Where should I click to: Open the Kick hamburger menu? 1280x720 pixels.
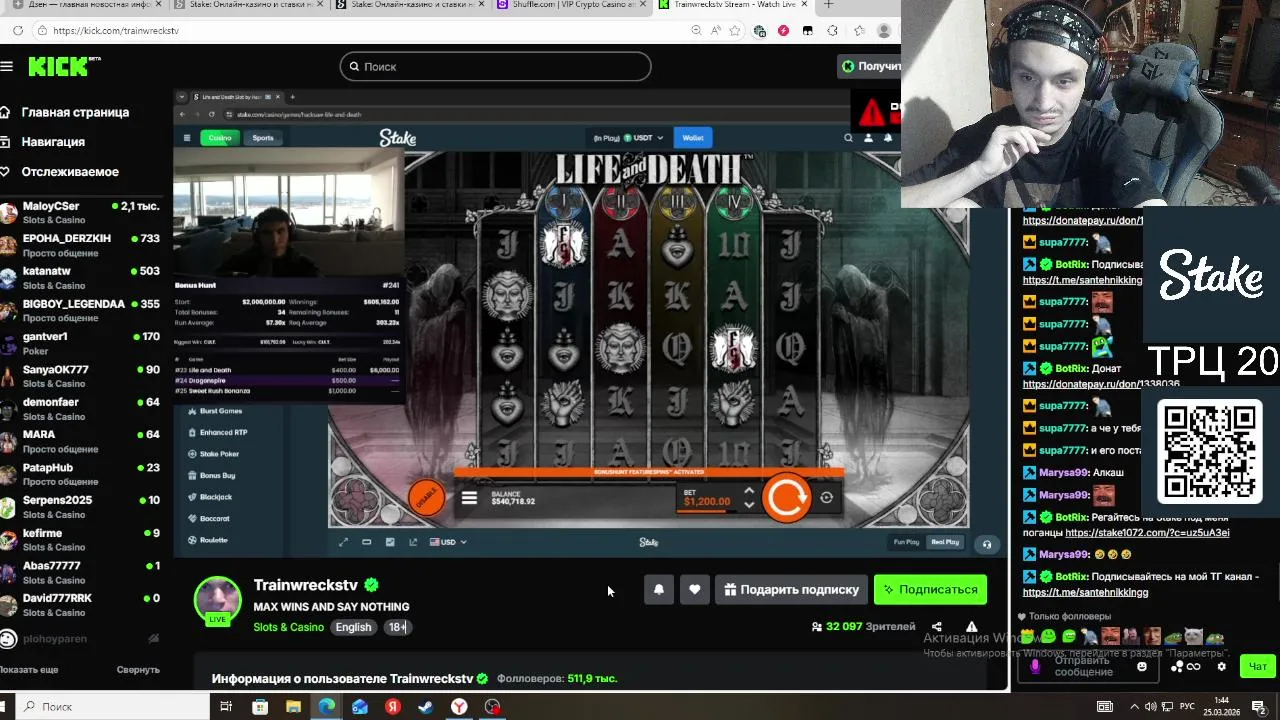click(7, 66)
